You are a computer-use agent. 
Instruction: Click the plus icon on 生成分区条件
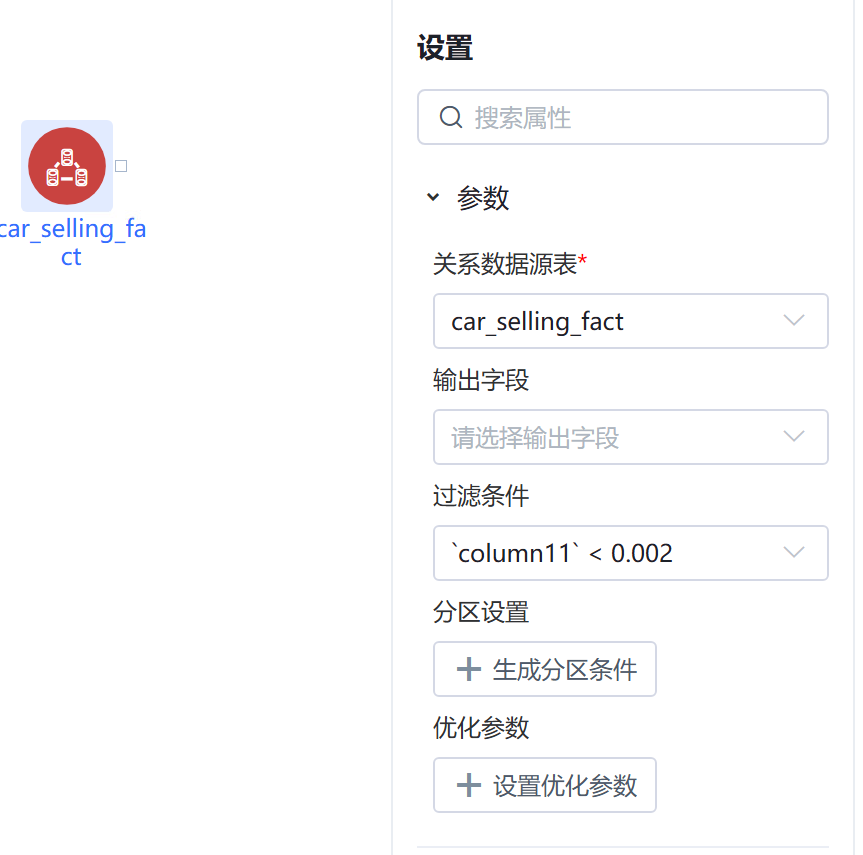[469, 669]
